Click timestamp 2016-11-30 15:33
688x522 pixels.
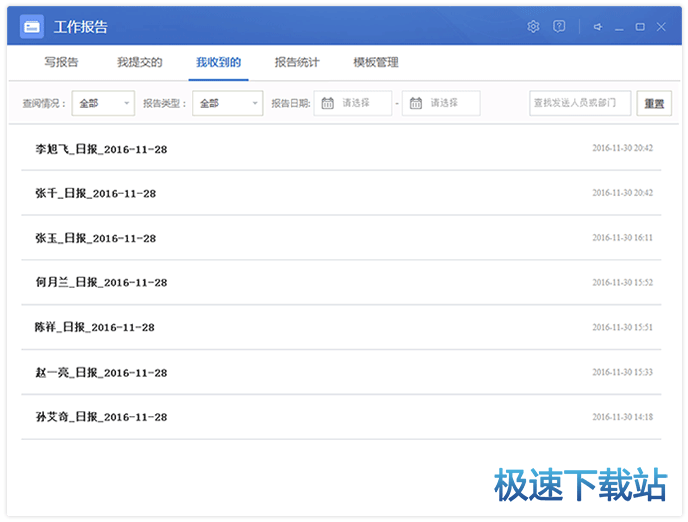tap(622, 372)
